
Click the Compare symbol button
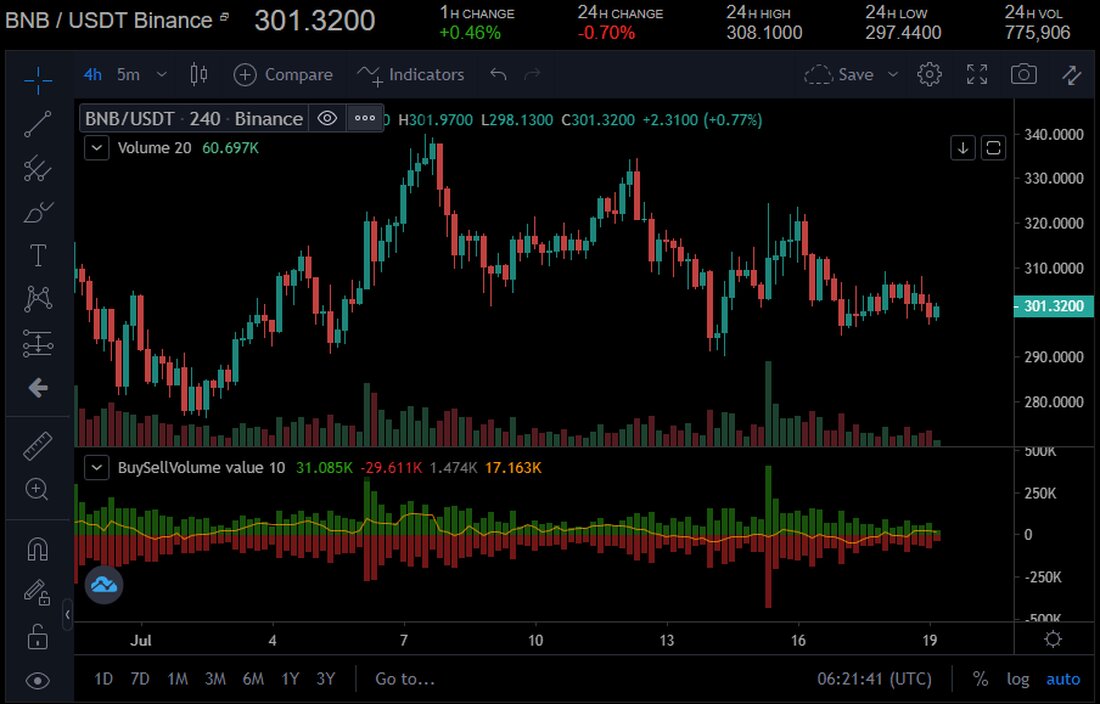283,74
